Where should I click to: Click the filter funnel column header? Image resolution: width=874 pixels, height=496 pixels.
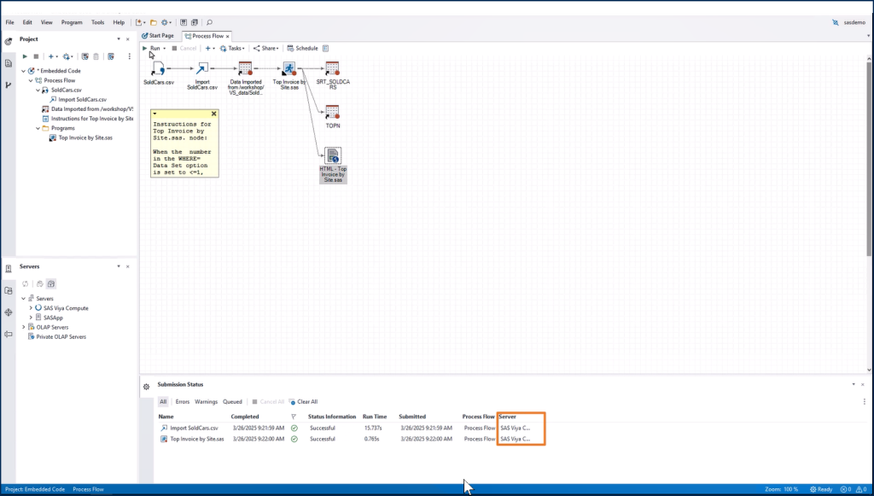294,417
